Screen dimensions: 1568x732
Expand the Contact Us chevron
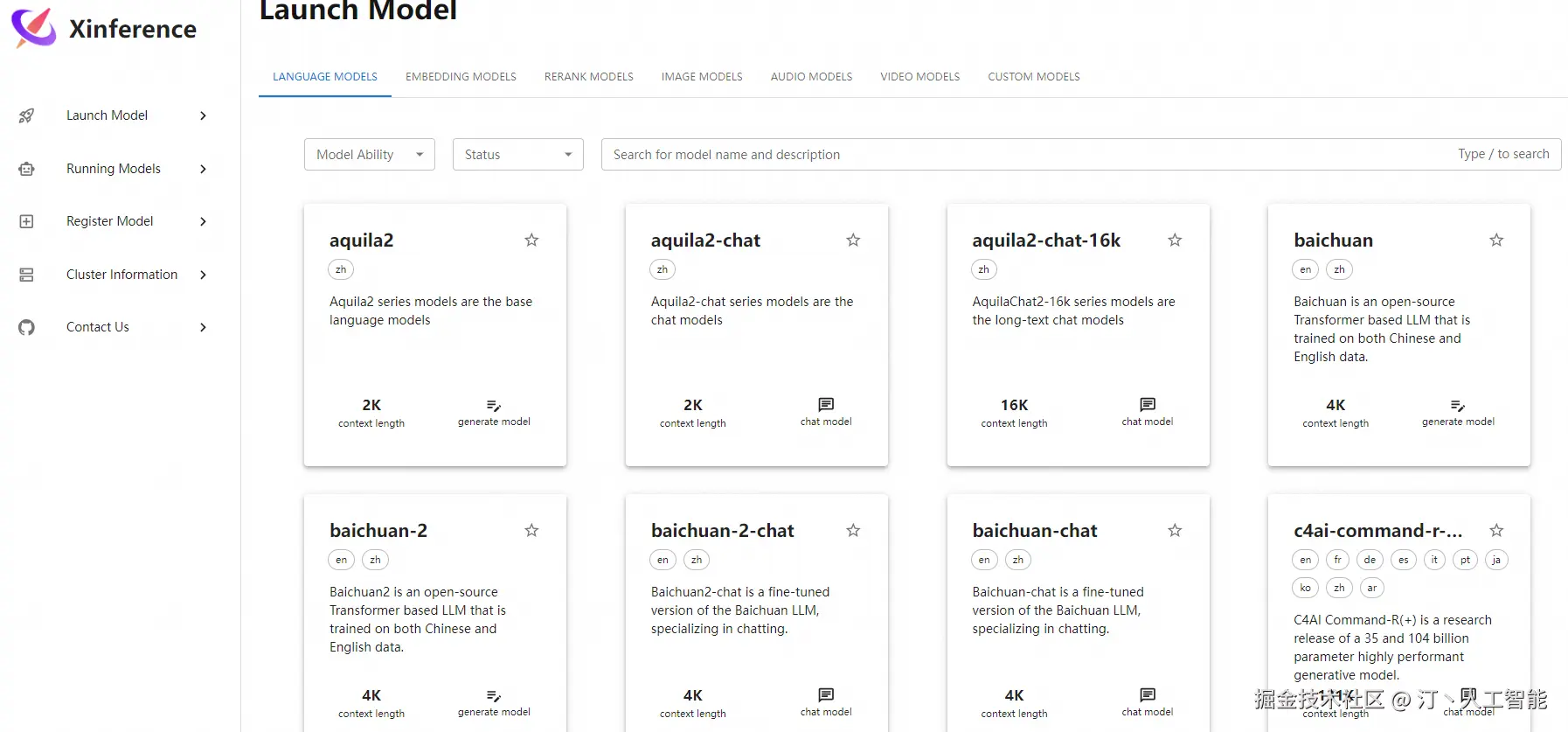click(x=203, y=327)
